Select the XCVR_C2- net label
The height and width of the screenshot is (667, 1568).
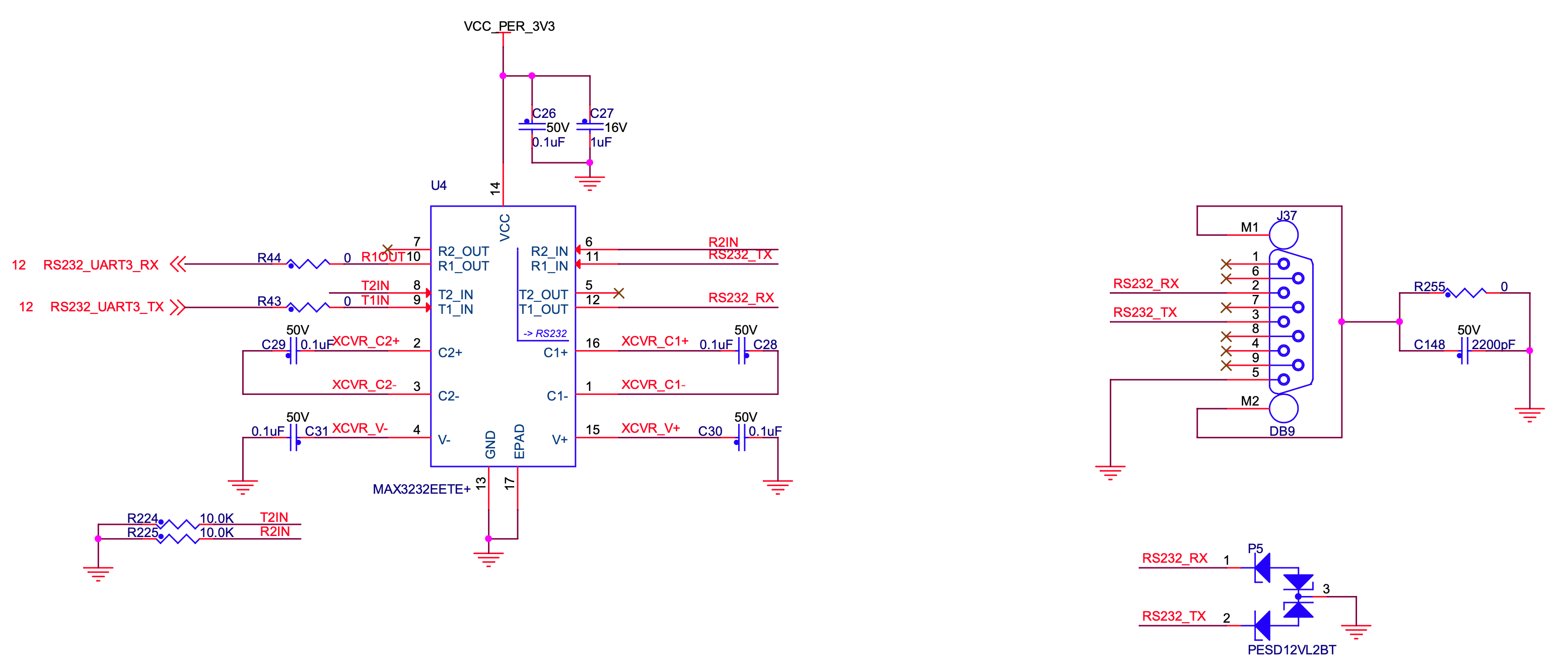click(x=364, y=385)
